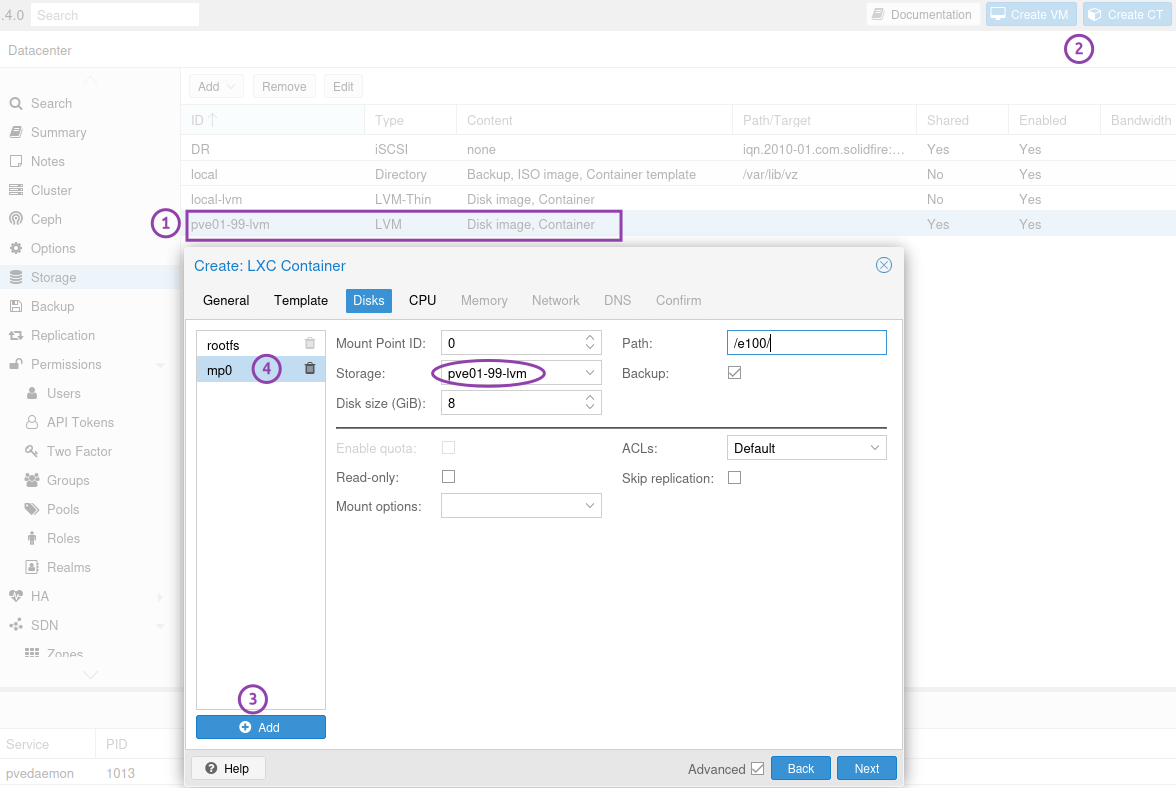Click the Backup floppy icon
Screen dimensions: 1176x788
pyautogui.click(x=16, y=306)
